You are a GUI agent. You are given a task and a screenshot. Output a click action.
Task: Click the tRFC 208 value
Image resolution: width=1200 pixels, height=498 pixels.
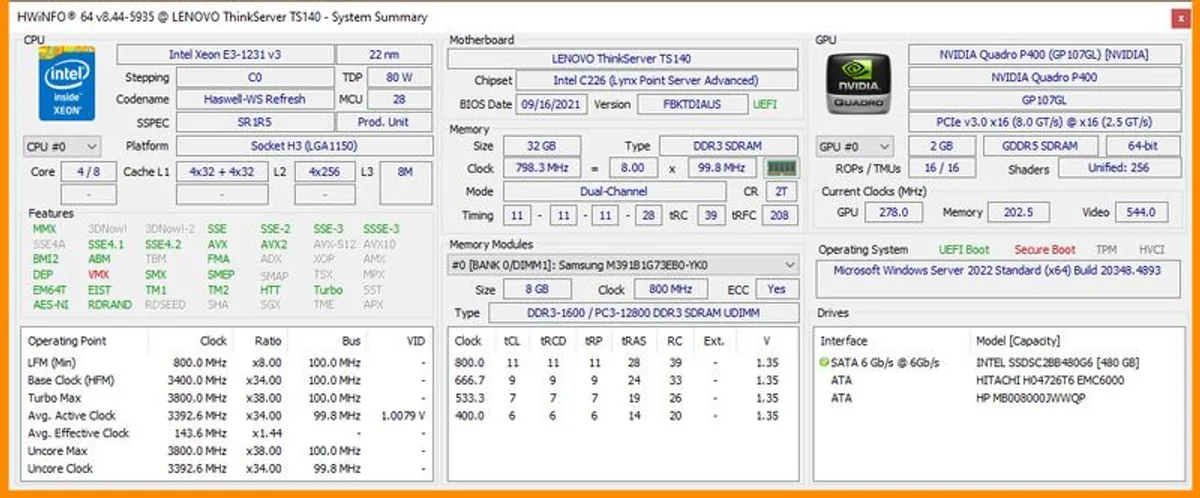(x=780, y=215)
